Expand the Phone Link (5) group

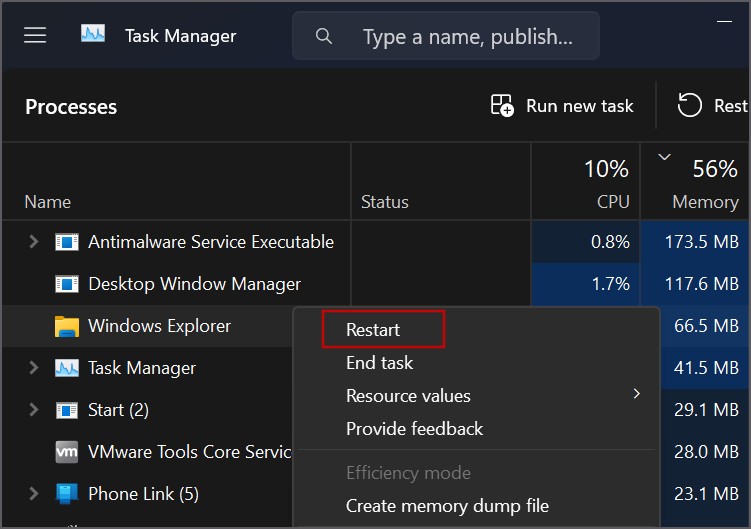33,494
